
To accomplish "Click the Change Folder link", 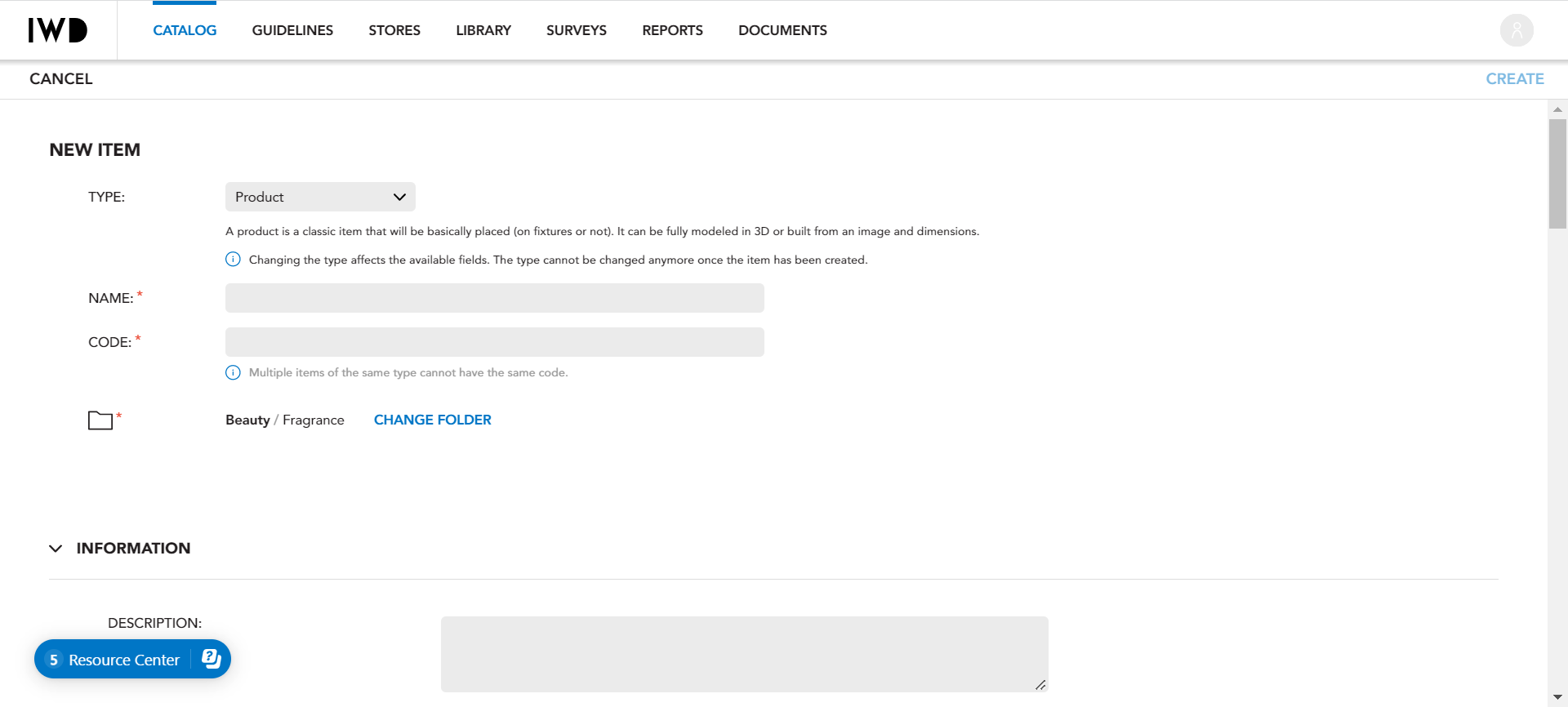I will tap(433, 420).
